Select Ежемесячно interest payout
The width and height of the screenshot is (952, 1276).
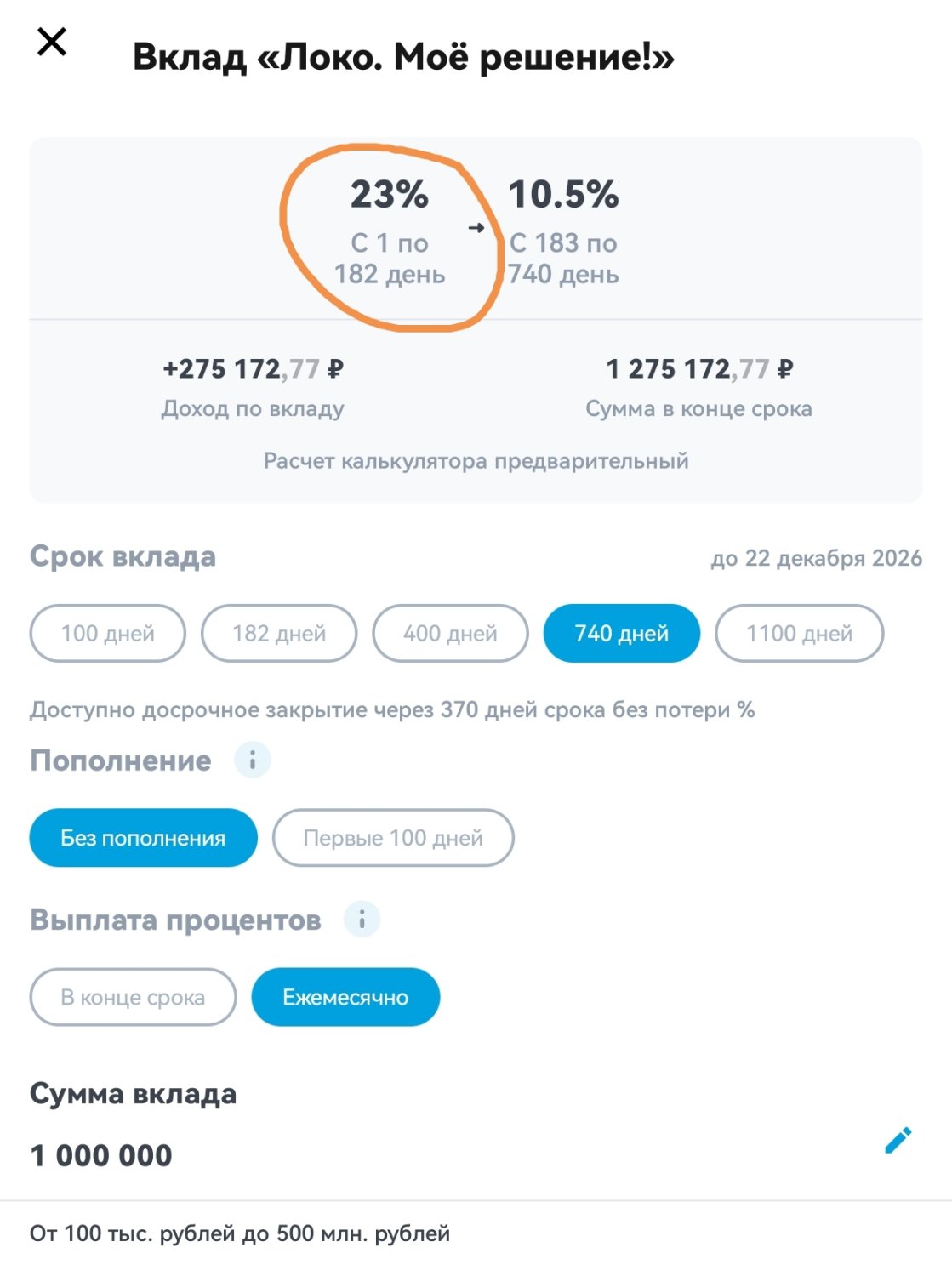coord(345,997)
